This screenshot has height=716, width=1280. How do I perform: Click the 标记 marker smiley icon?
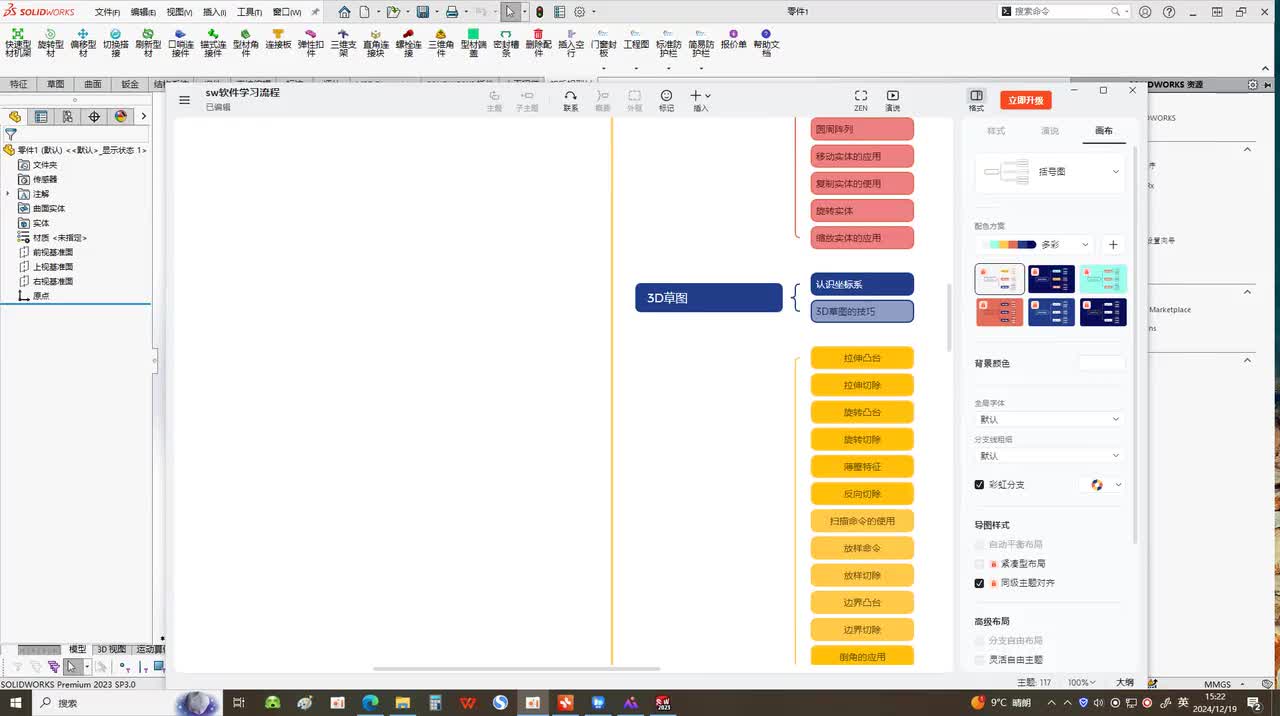(666, 100)
